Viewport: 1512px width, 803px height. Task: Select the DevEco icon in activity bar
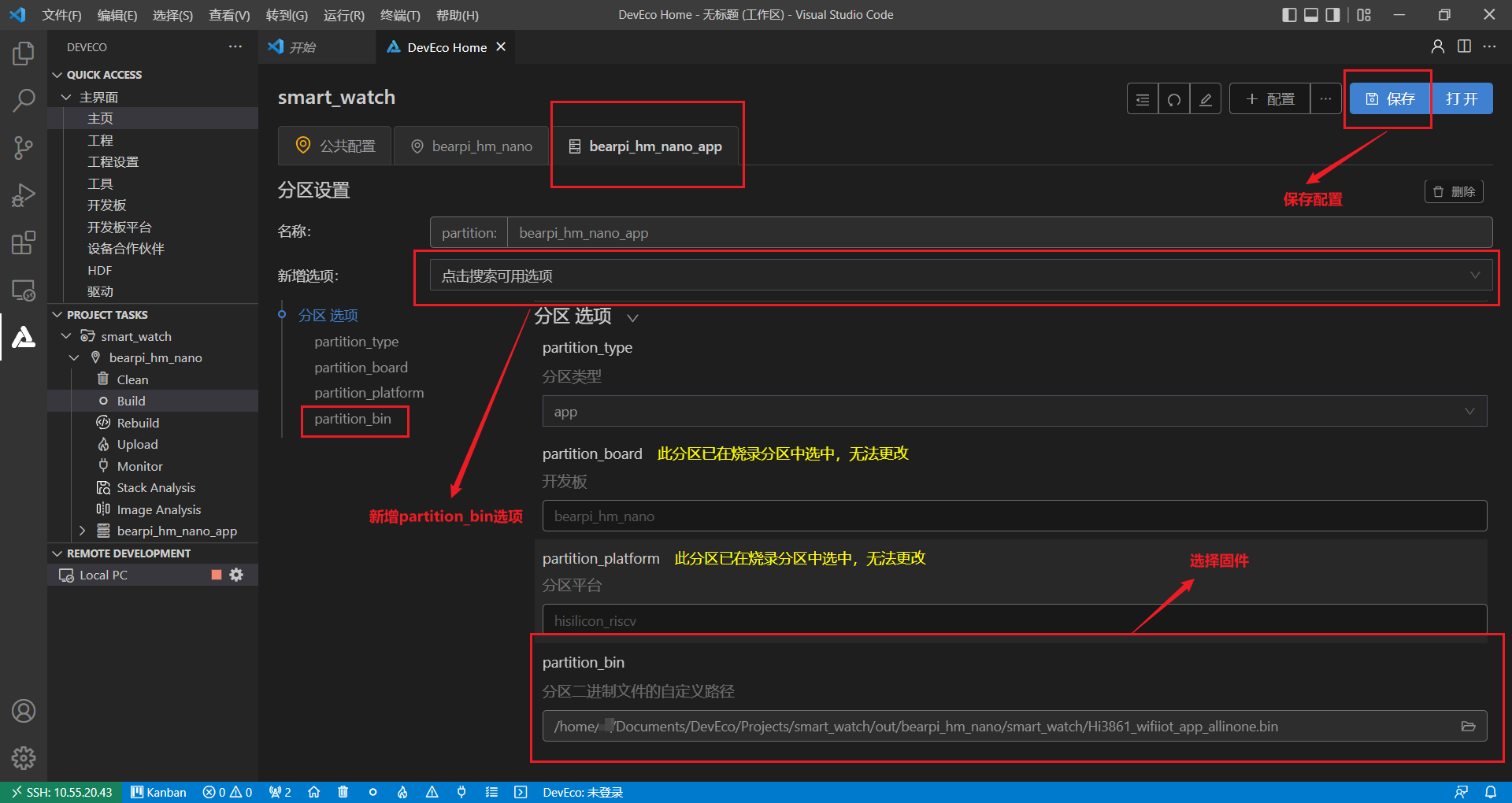24,337
